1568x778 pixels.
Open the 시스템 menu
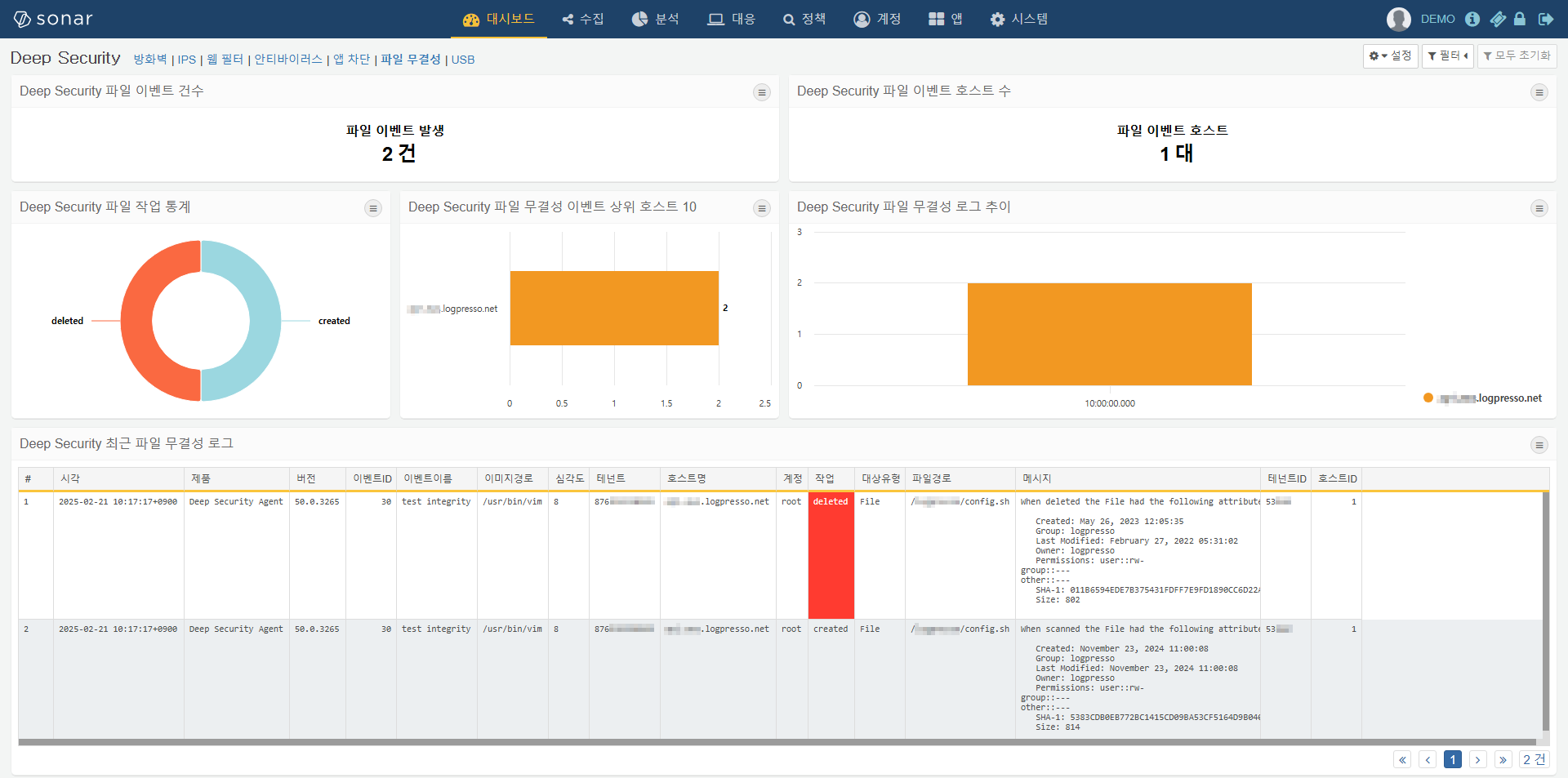(x=1019, y=19)
